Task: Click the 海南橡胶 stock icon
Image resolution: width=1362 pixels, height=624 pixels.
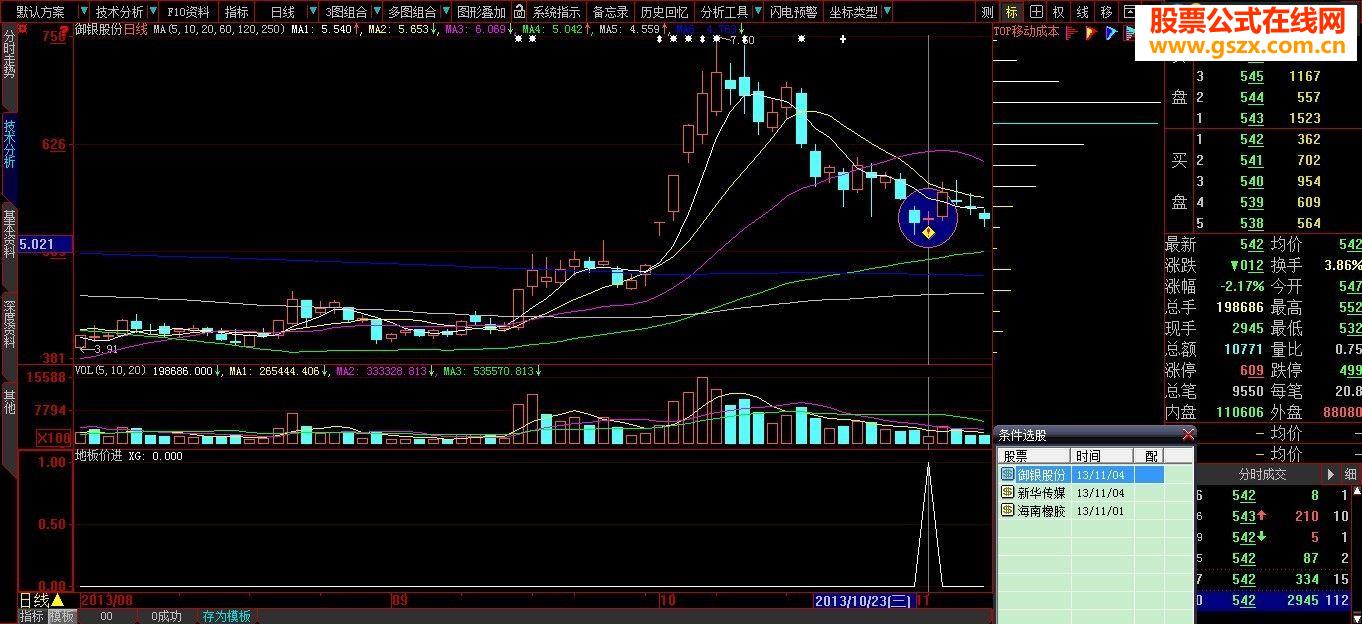Action: tap(1008, 511)
